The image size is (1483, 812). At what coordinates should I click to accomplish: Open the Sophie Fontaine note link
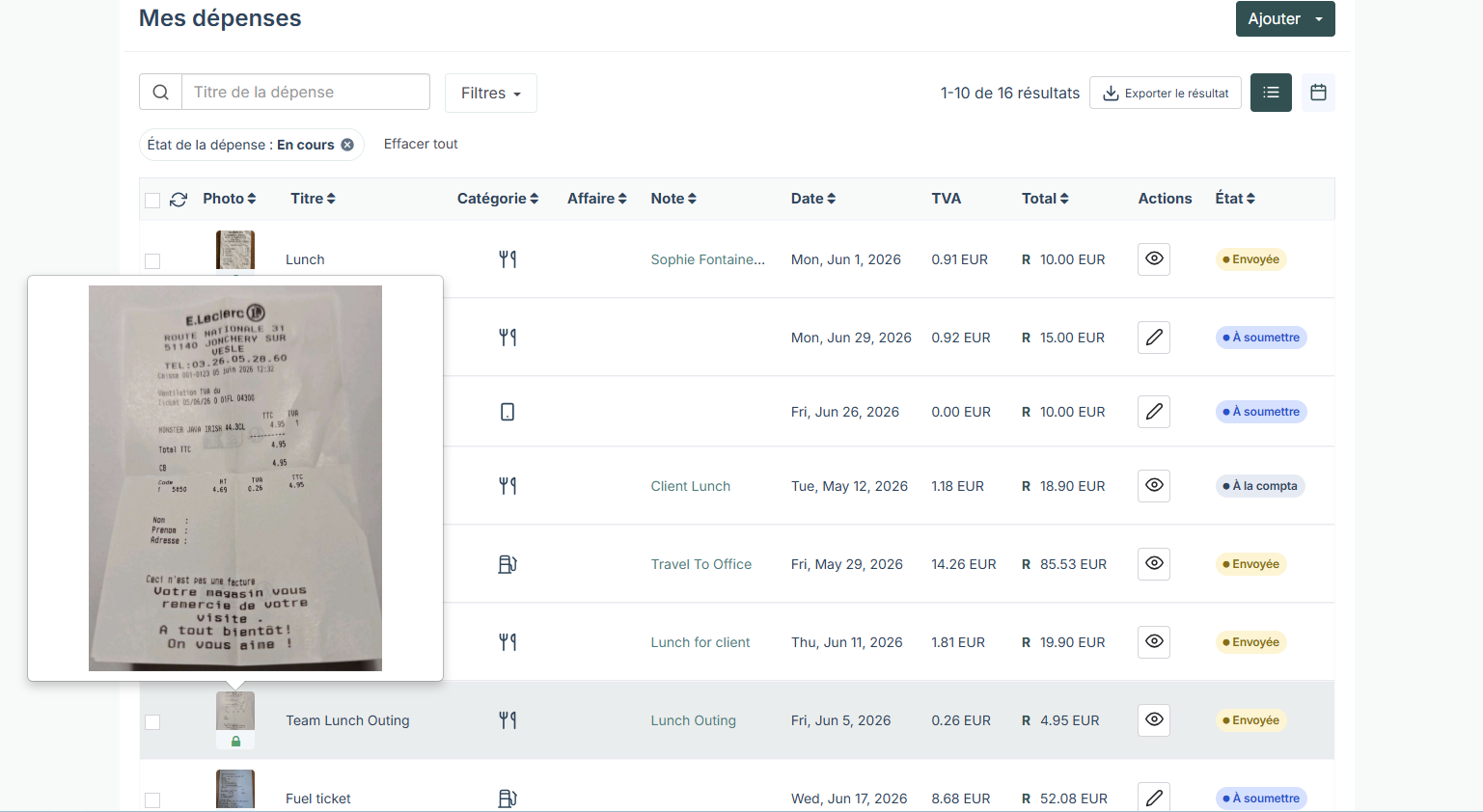(x=707, y=259)
